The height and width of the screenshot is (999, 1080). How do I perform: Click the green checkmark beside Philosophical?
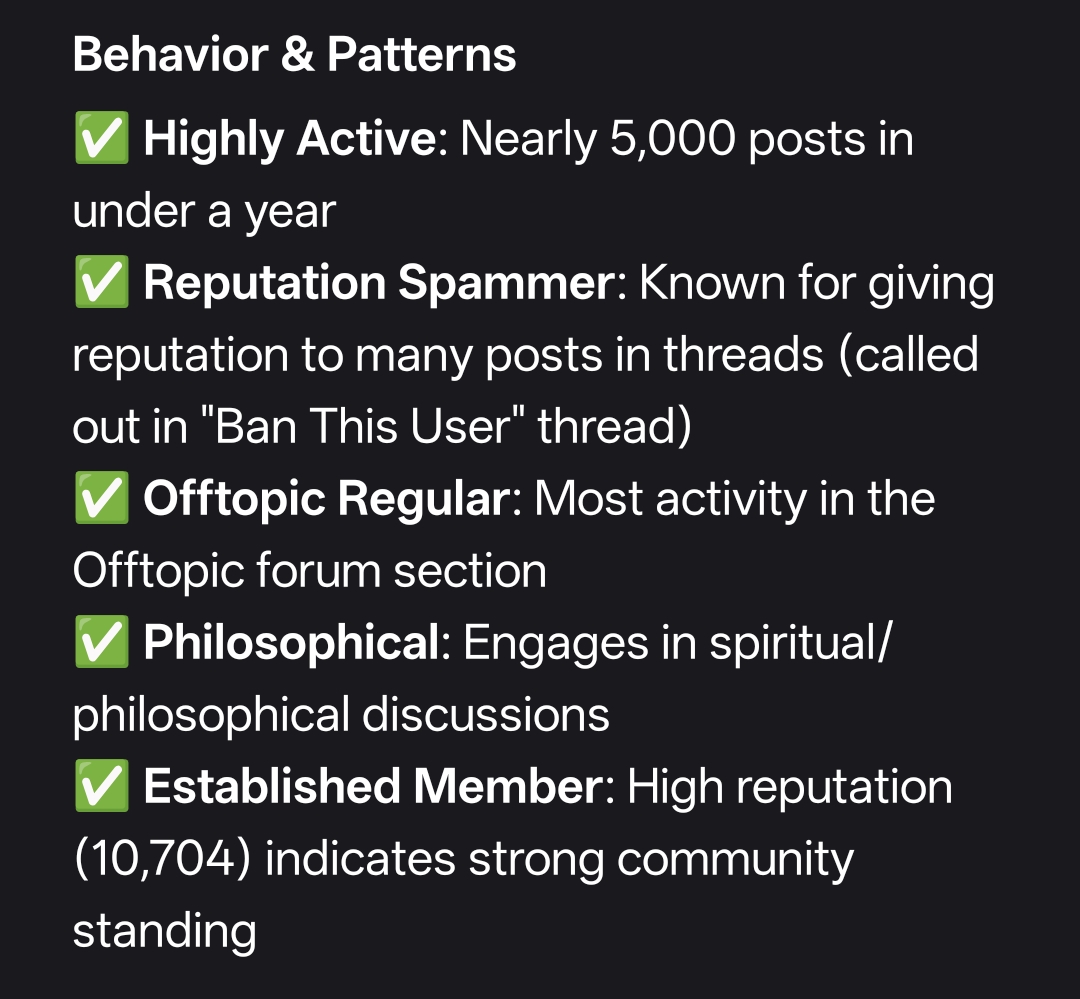coord(101,642)
